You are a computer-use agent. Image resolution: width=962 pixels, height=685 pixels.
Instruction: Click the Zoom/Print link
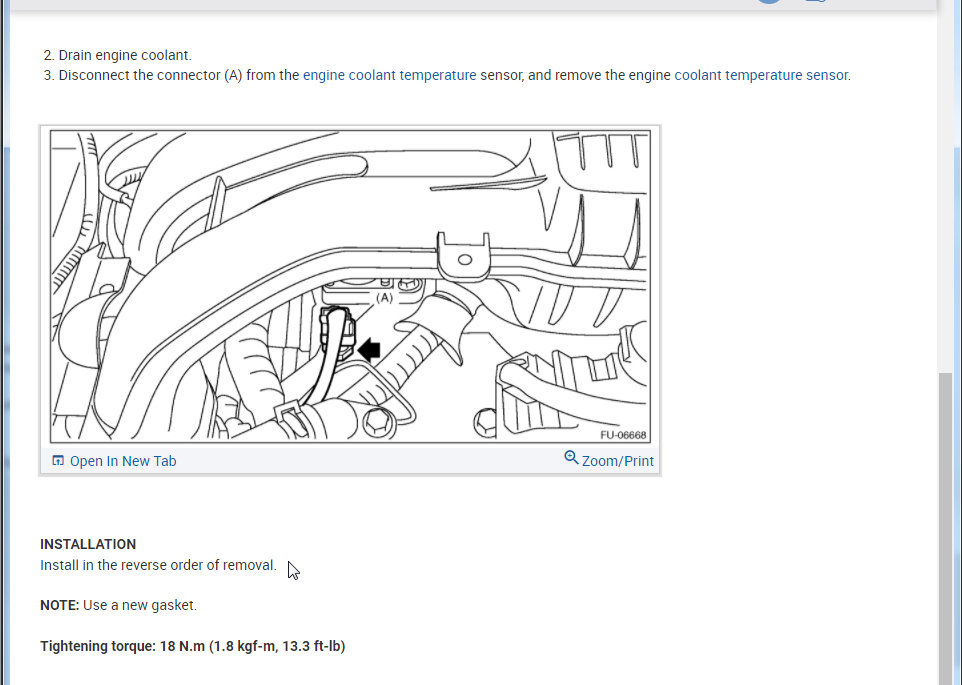click(617, 461)
